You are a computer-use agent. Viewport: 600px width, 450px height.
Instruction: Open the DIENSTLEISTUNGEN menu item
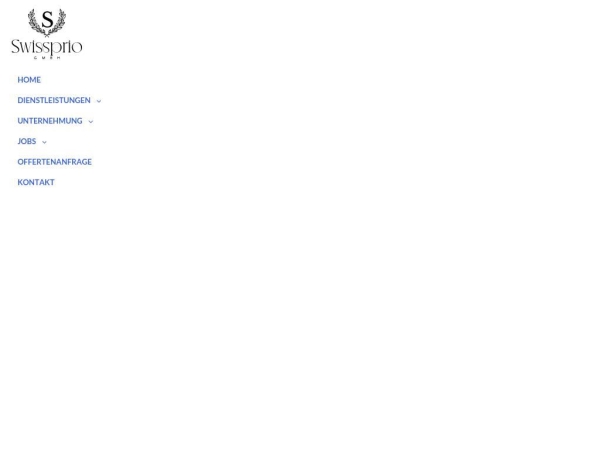point(54,100)
